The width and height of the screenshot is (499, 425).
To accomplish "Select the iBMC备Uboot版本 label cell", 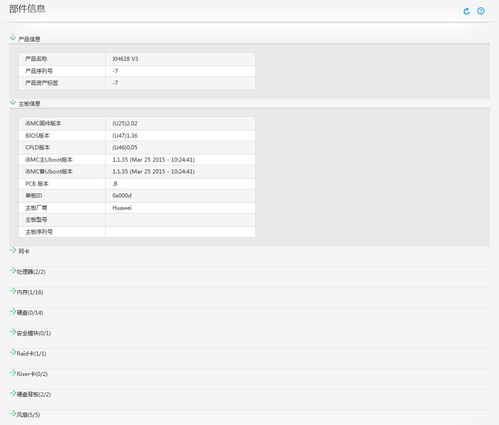I will (62, 171).
